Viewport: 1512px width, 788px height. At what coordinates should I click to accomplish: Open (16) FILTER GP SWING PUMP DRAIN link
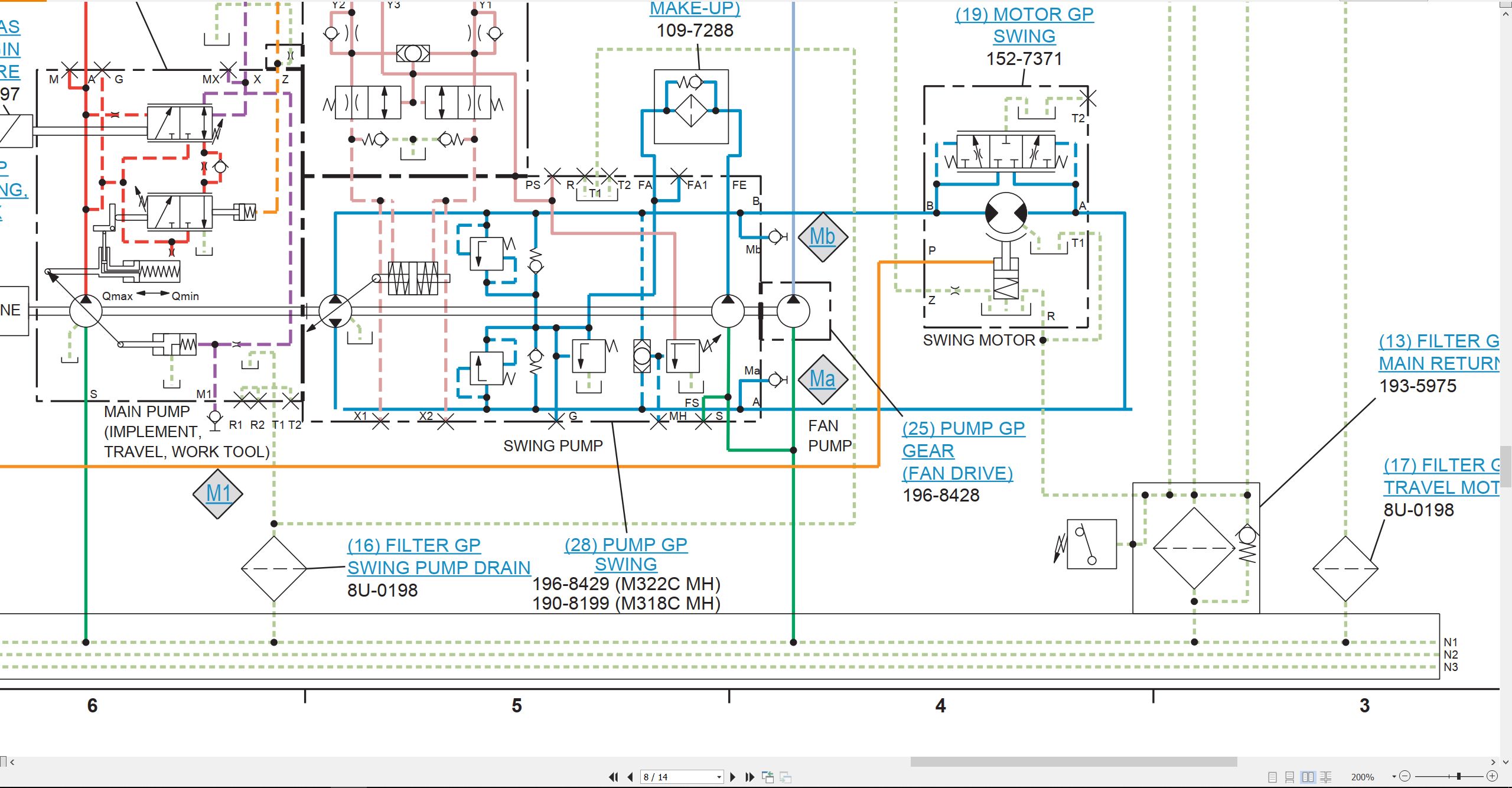click(x=439, y=556)
